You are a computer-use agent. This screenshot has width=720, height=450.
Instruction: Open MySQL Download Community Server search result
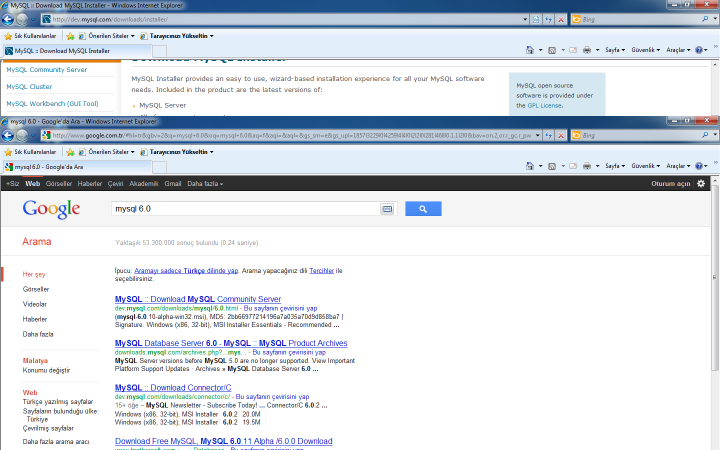[198, 299]
